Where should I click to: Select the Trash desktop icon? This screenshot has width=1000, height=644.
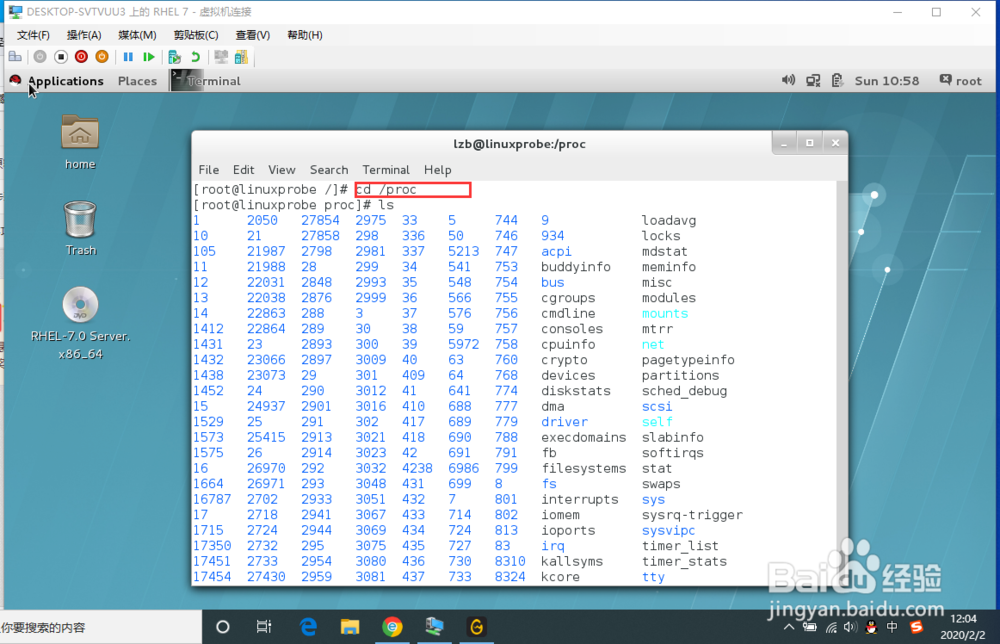(x=80, y=228)
